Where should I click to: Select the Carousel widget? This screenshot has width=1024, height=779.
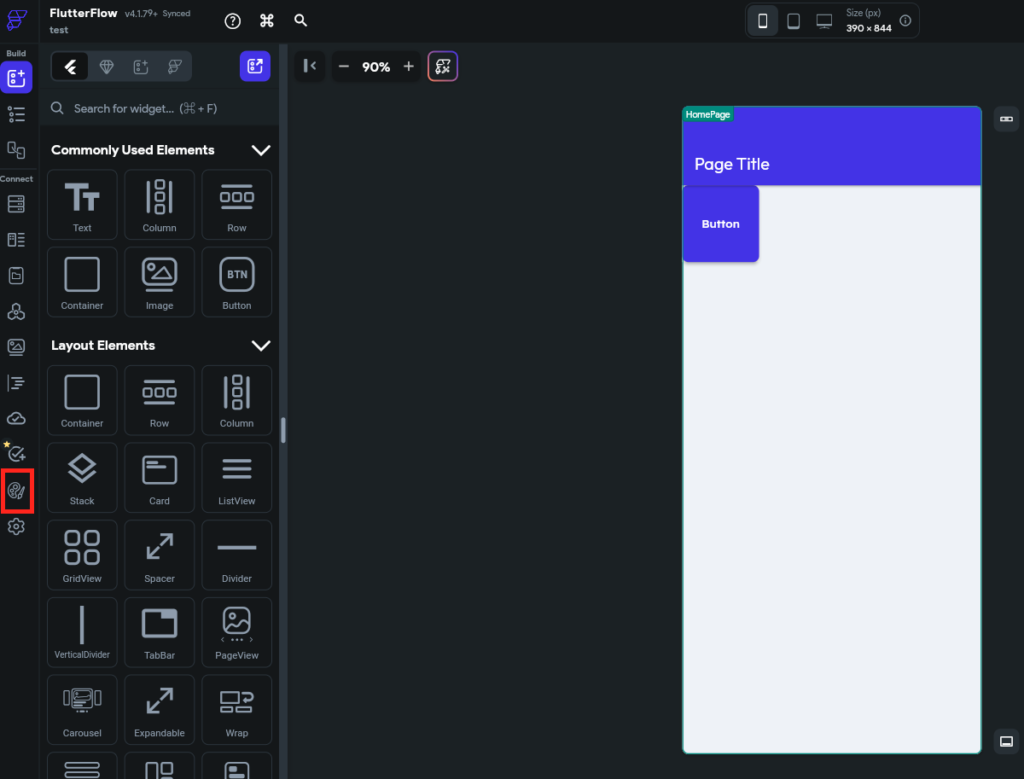[82, 710]
